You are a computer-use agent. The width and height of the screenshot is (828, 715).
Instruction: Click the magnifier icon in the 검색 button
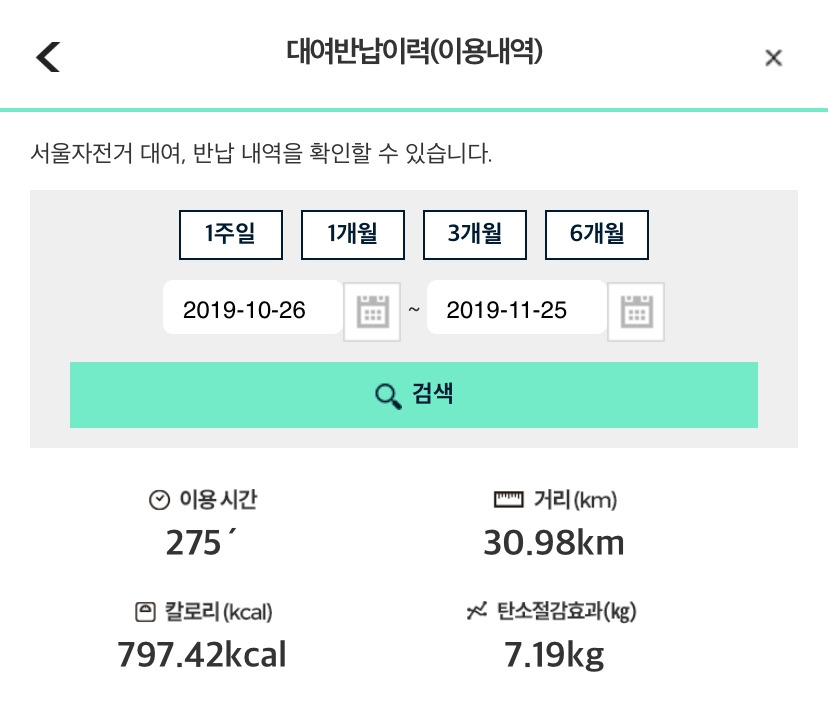click(x=386, y=394)
